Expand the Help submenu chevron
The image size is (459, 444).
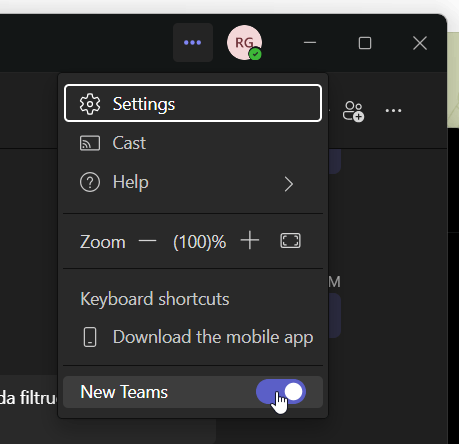(289, 184)
